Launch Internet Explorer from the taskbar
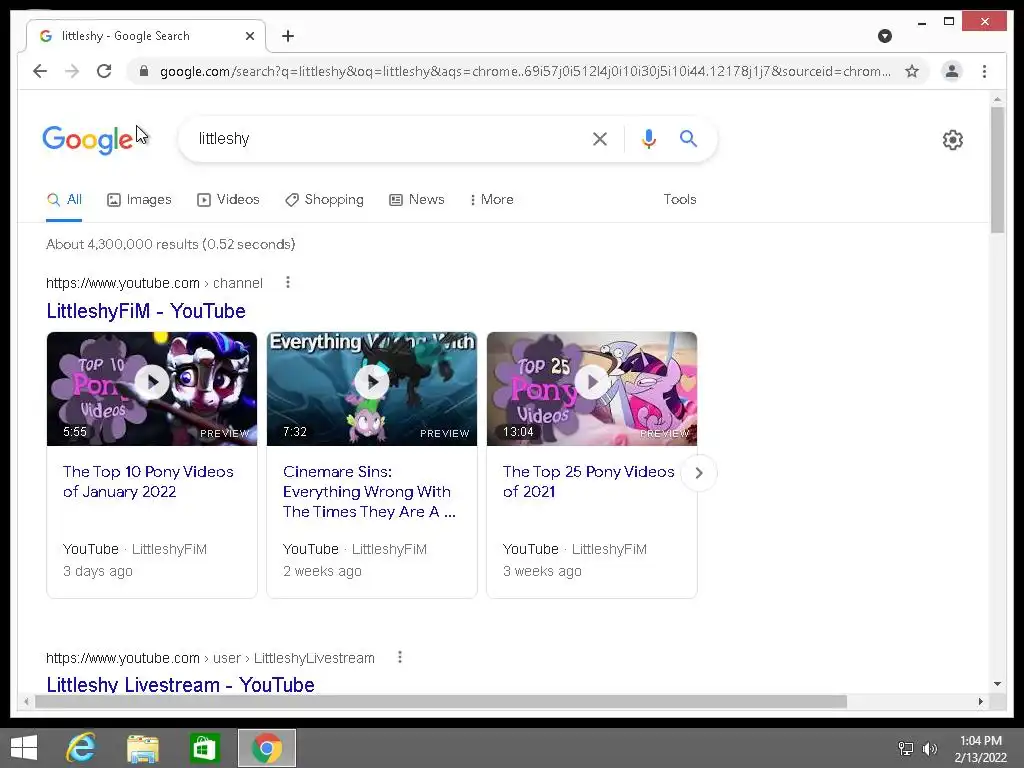The height and width of the screenshot is (768, 1024). pyautogui.click(x=81, y=748)
